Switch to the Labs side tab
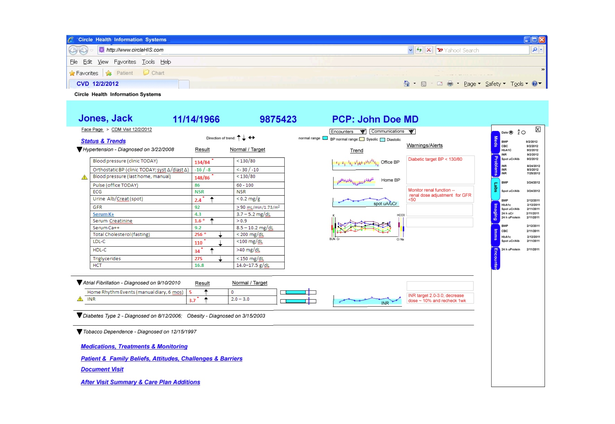This screenshot has width=615, height=424. [x=495, y=187]
